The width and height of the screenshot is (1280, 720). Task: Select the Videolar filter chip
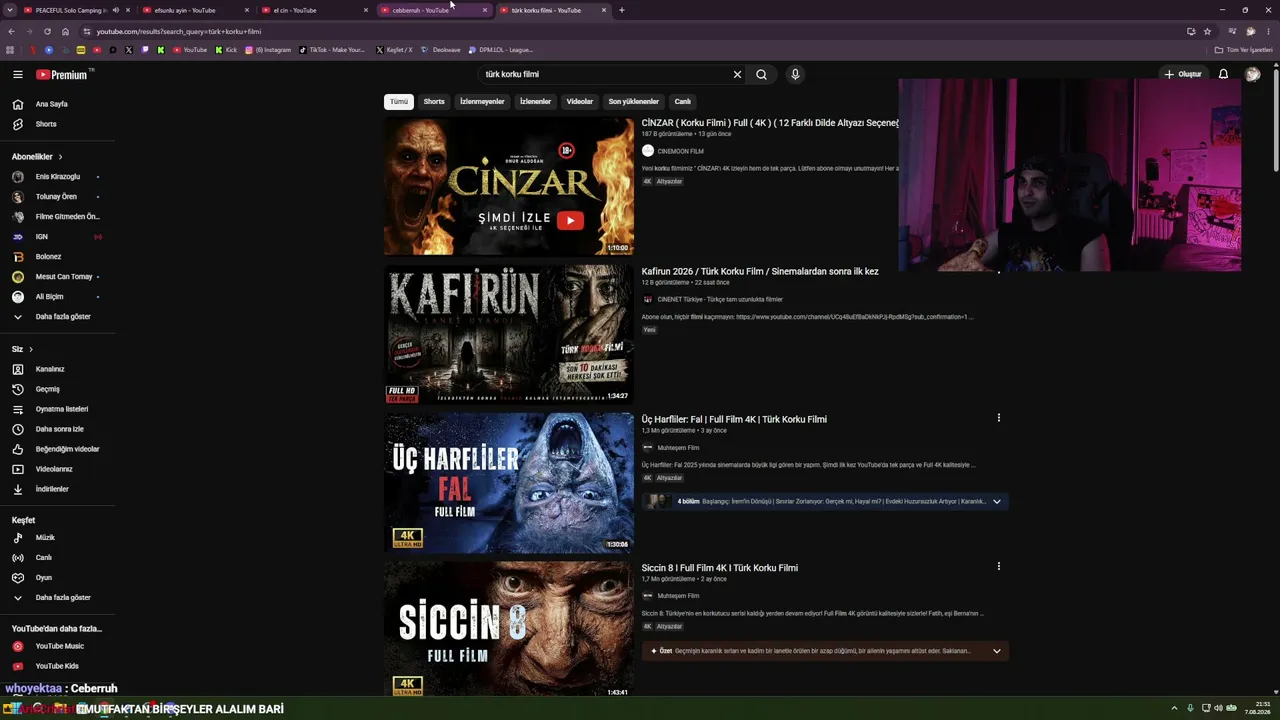580,101
